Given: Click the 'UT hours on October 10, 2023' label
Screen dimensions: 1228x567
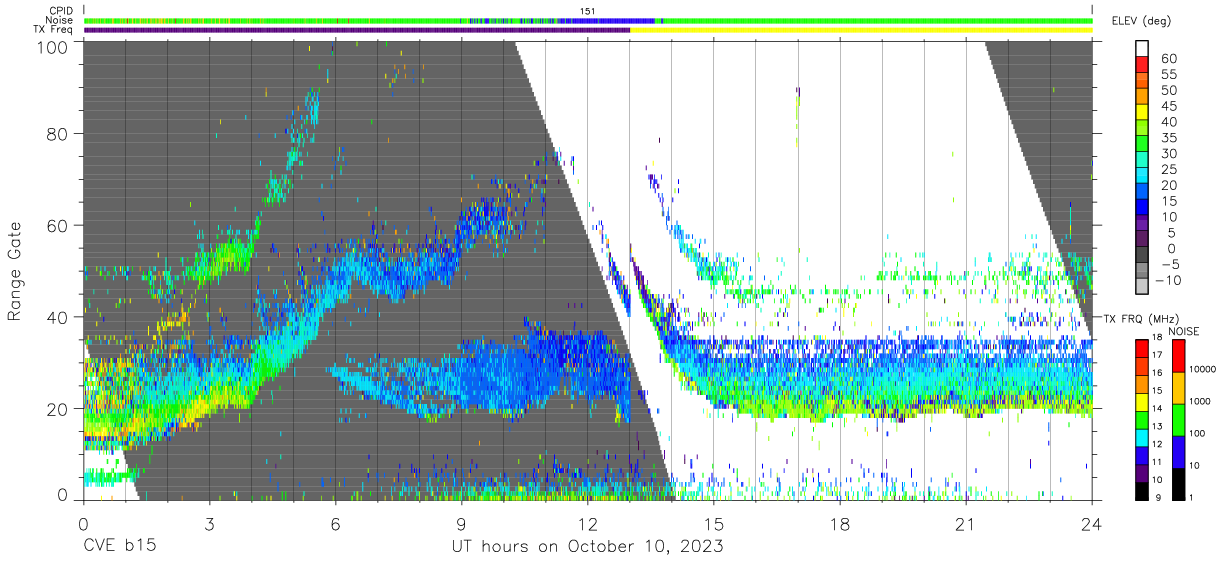Looking at the screenshot, I should [588, 547].
